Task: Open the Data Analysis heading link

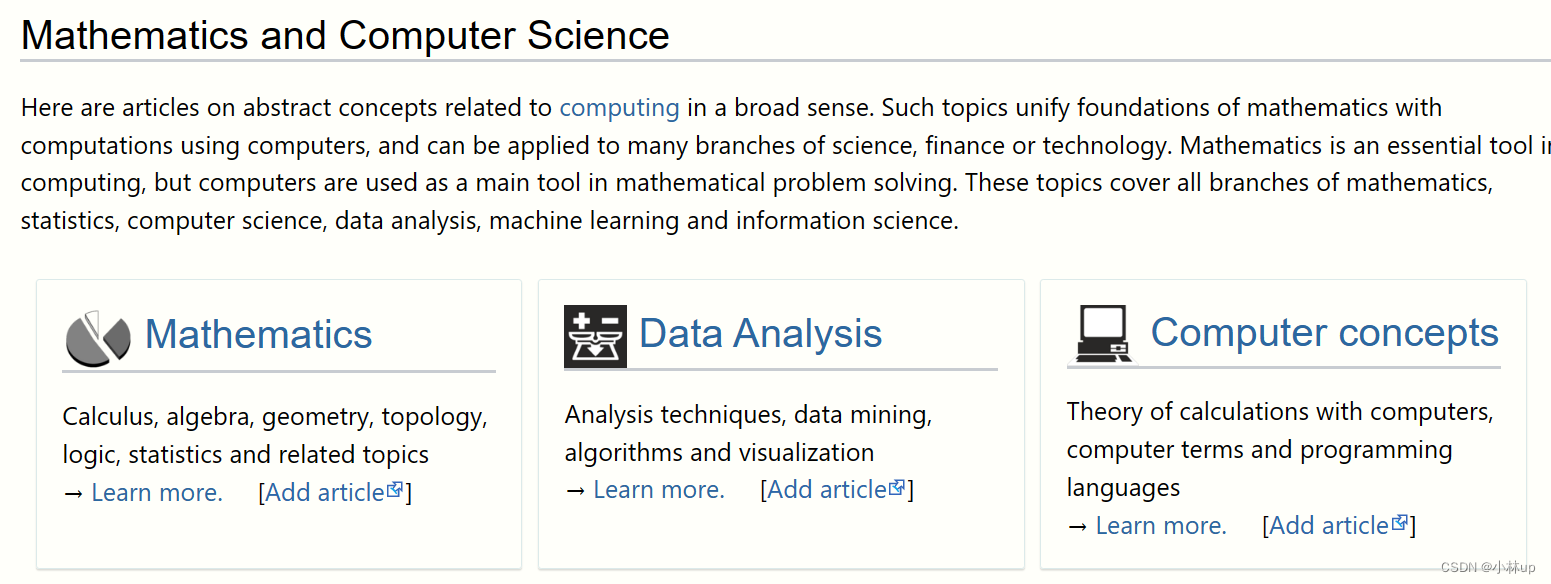Action: 760,333
